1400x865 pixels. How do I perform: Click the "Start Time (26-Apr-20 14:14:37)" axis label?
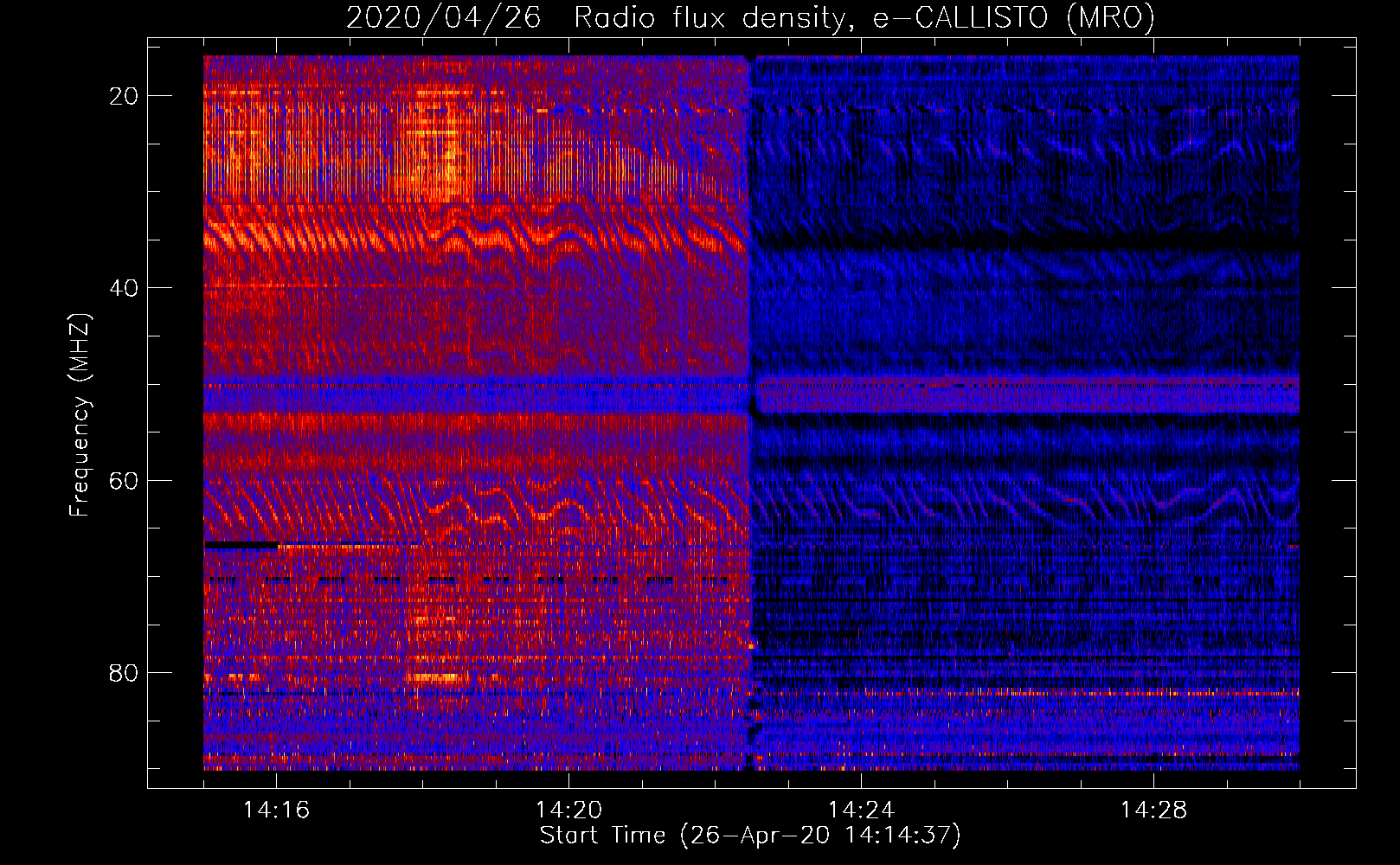click(x=750, y=836)
